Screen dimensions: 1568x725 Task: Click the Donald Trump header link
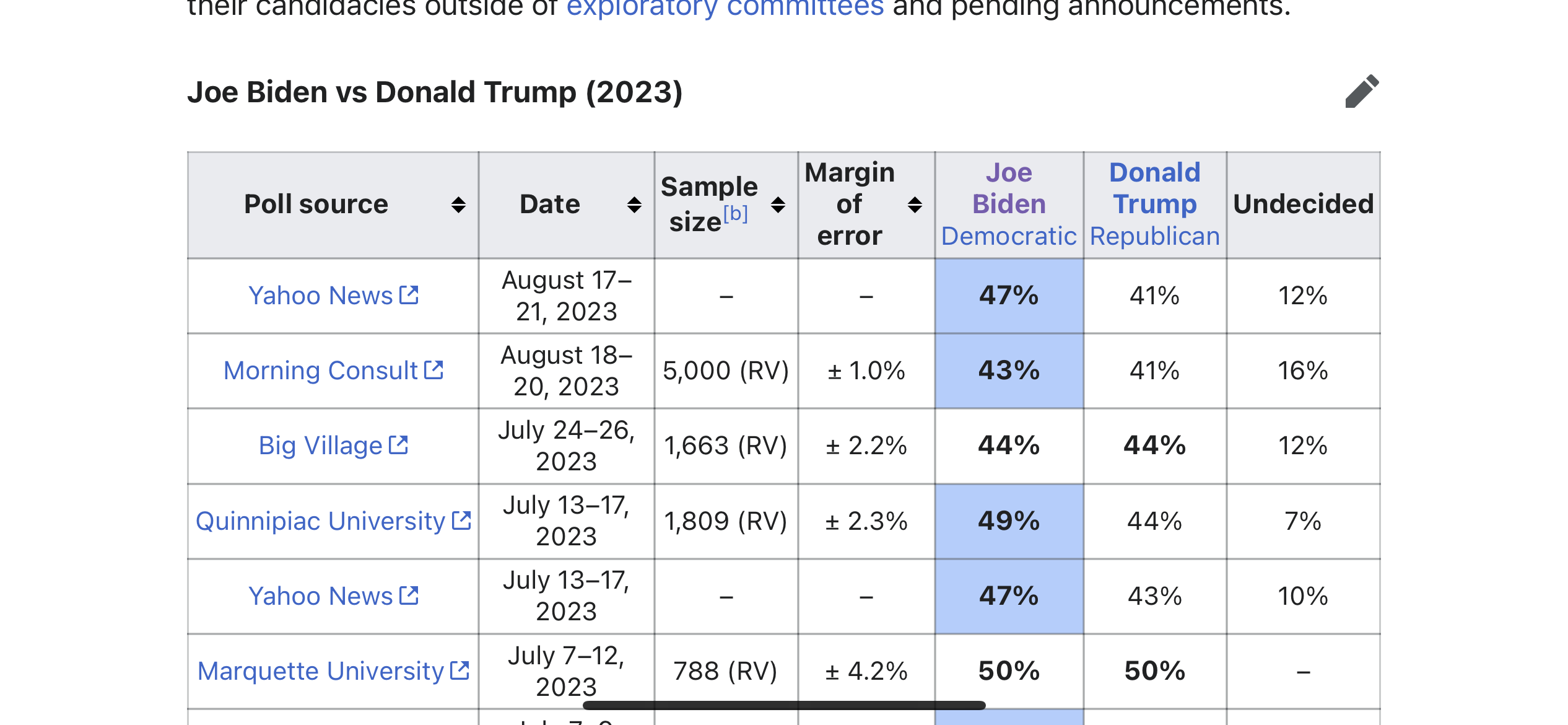point(1154,188)
